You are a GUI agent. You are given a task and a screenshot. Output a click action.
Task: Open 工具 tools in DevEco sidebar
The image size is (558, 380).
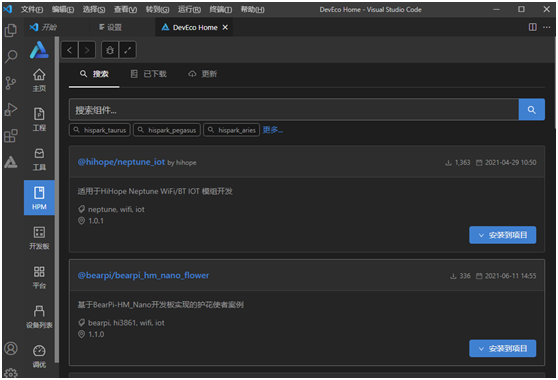click(x=39, y=159)
